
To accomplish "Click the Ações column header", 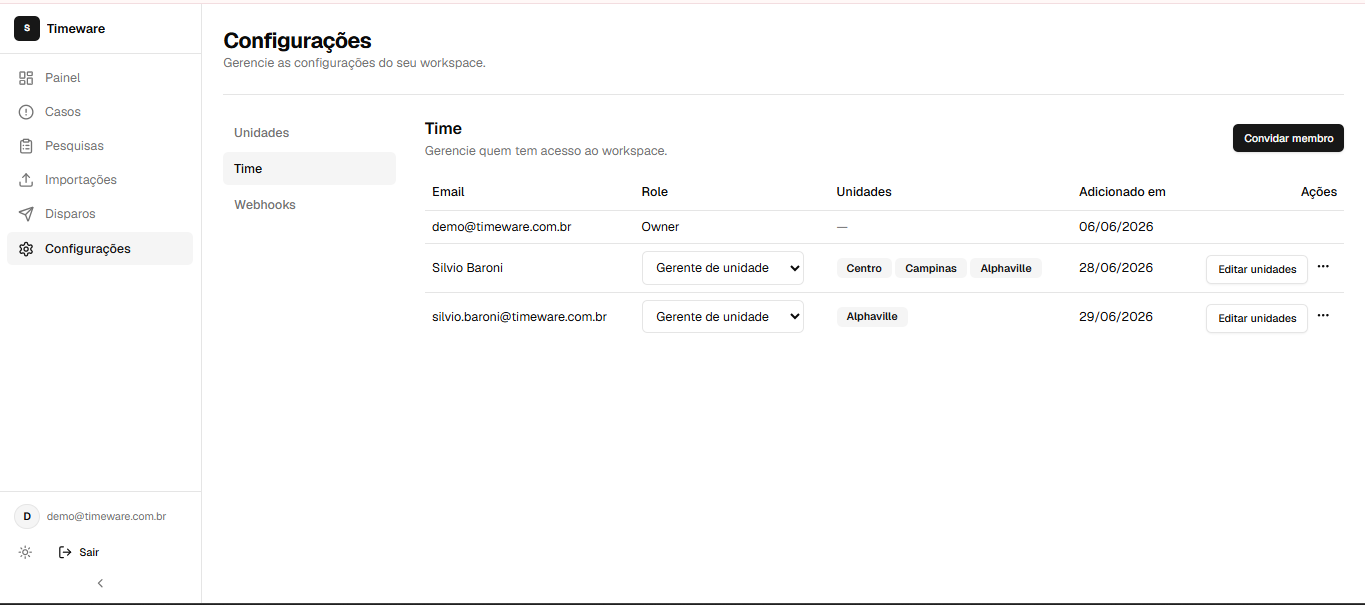I will 1319,192.
